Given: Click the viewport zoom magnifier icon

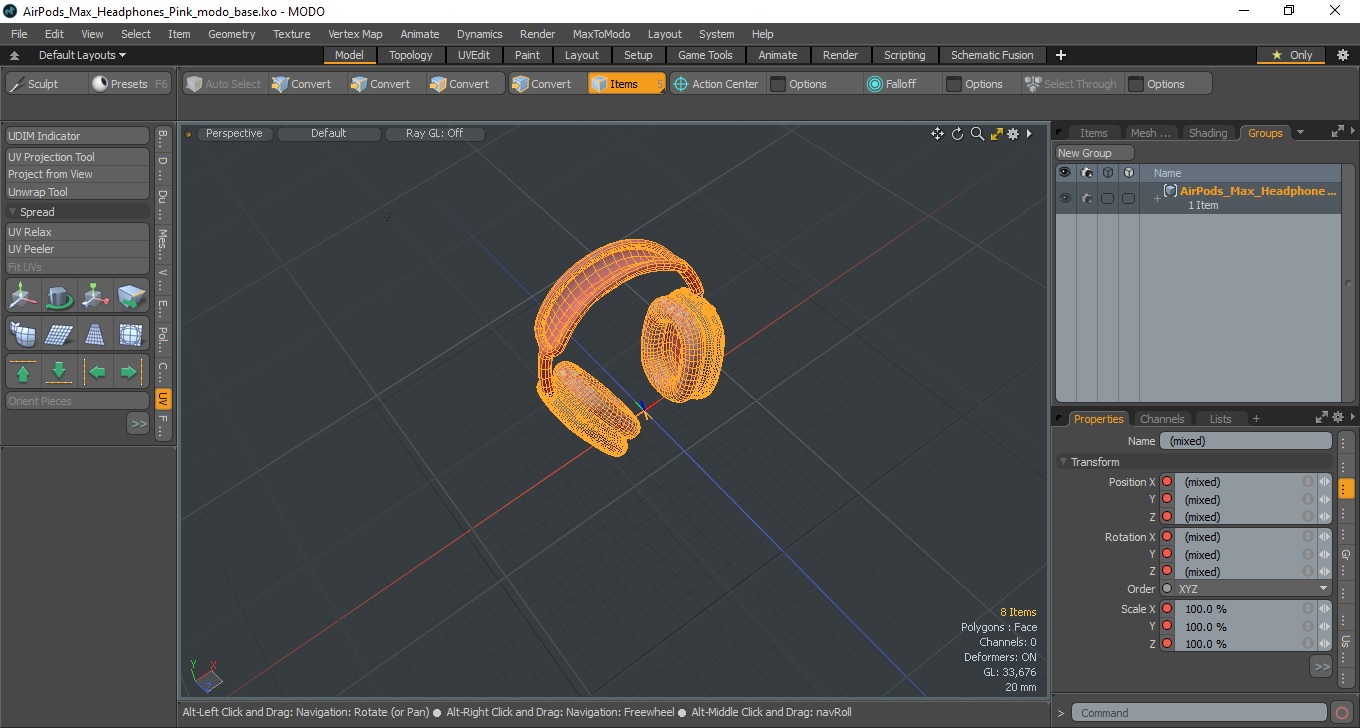Looking at the screenshot, I should click(x=977, y=134).
